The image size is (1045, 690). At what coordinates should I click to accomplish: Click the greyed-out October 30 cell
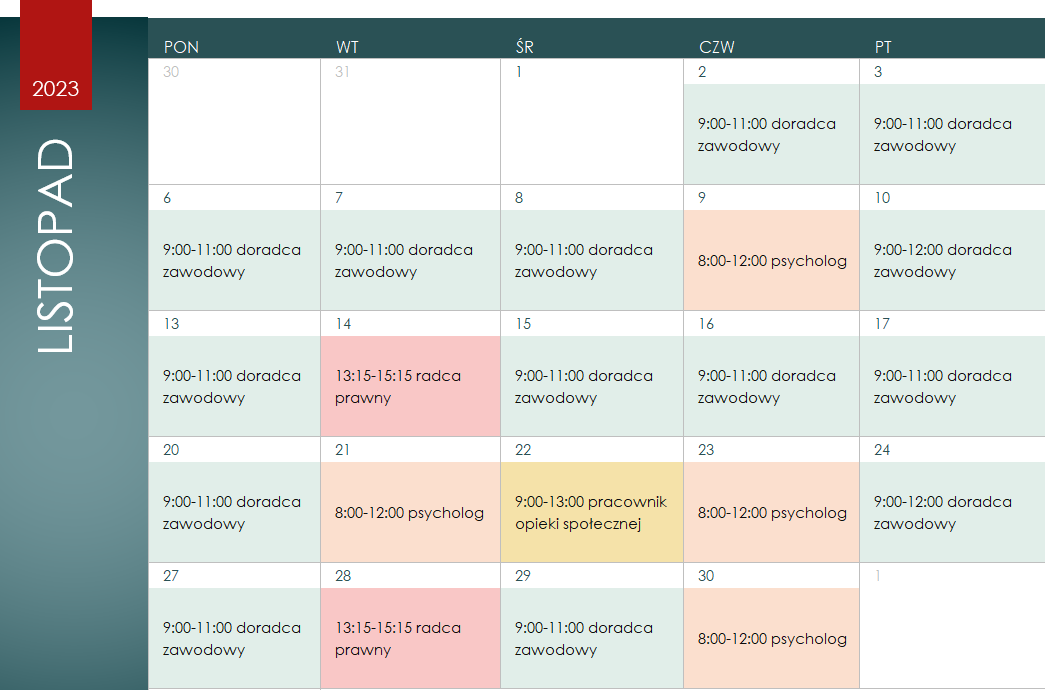[x=234, y=121]
